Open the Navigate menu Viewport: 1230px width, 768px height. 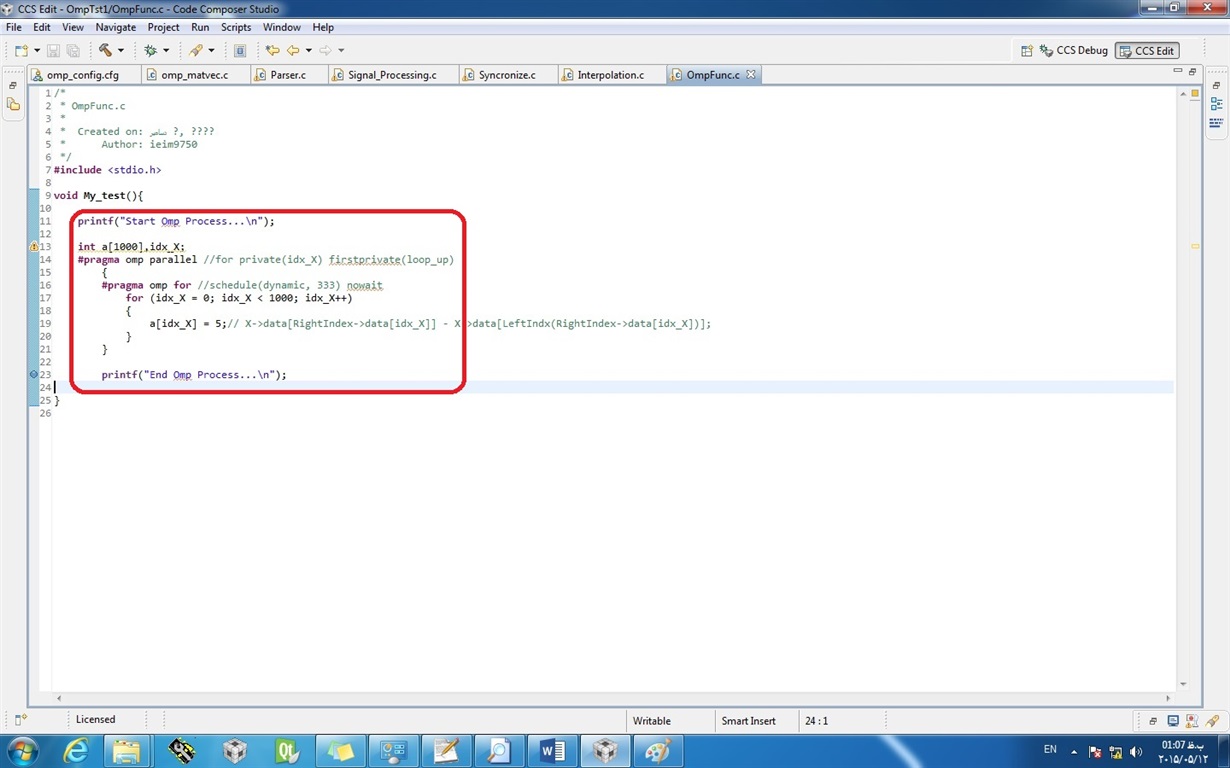pos(116,27)
